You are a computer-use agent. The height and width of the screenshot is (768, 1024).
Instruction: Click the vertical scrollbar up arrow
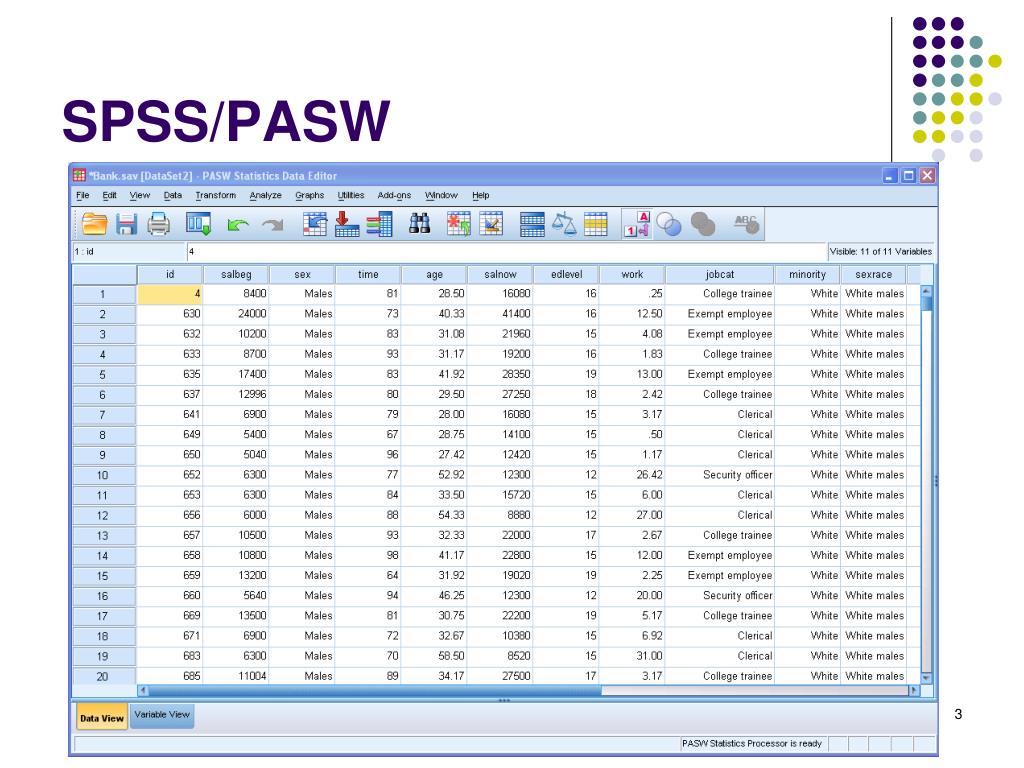(x=926, y=291)
